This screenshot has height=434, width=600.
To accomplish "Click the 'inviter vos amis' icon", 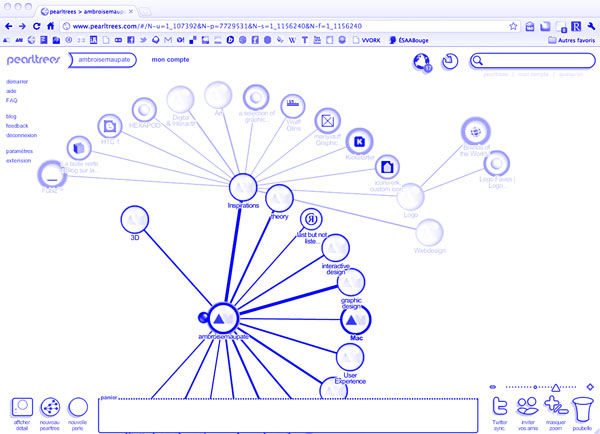I will 528,406.
